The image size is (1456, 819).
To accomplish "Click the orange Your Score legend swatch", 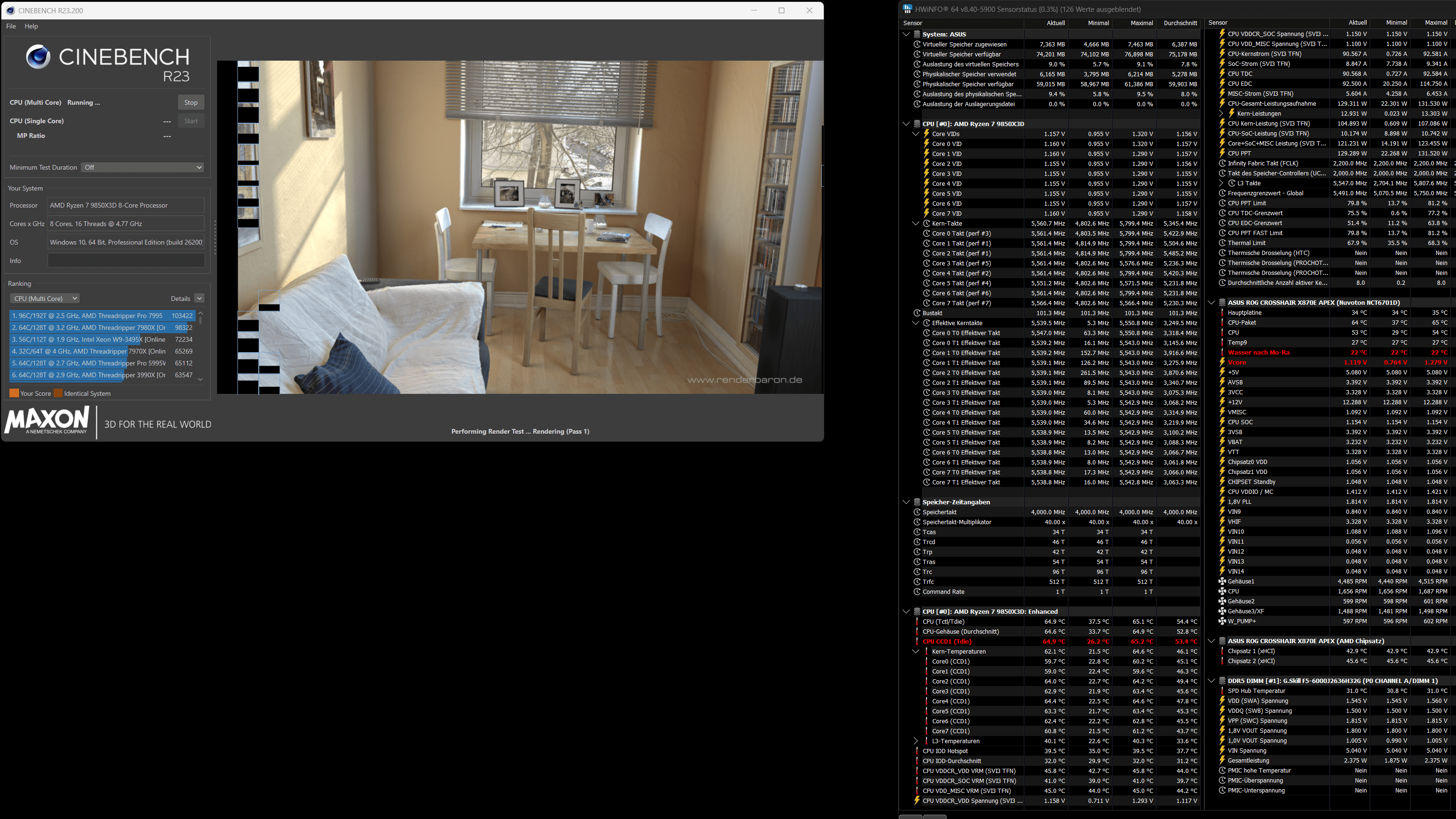I will coord(14,393).
